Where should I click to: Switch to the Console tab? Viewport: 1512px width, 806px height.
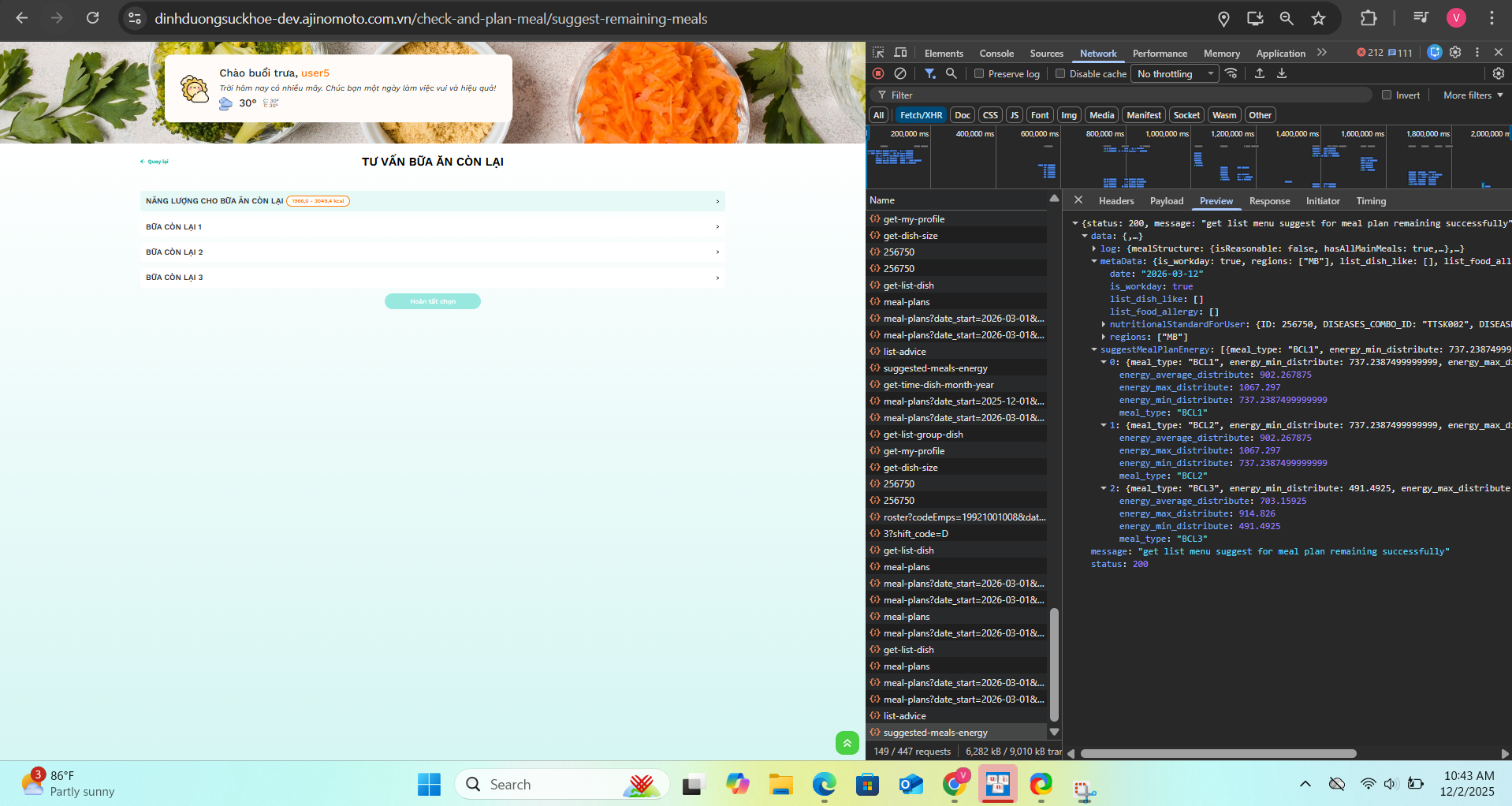(x=996, y=54)
